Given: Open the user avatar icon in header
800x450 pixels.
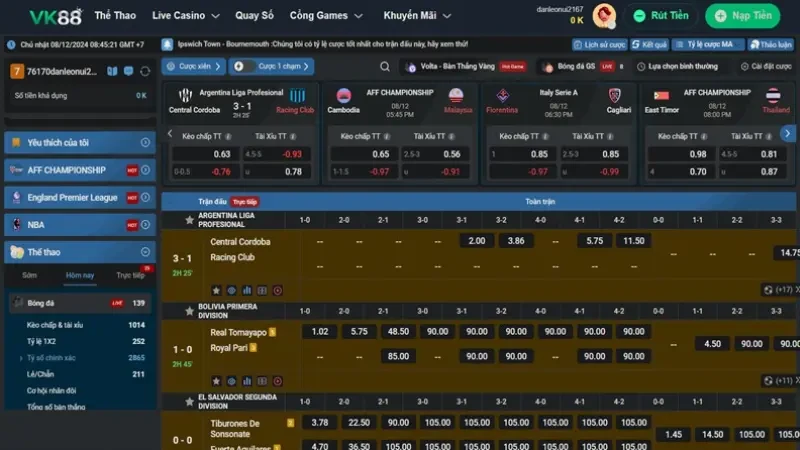Looking at the screenshot, I should (603, 15).
